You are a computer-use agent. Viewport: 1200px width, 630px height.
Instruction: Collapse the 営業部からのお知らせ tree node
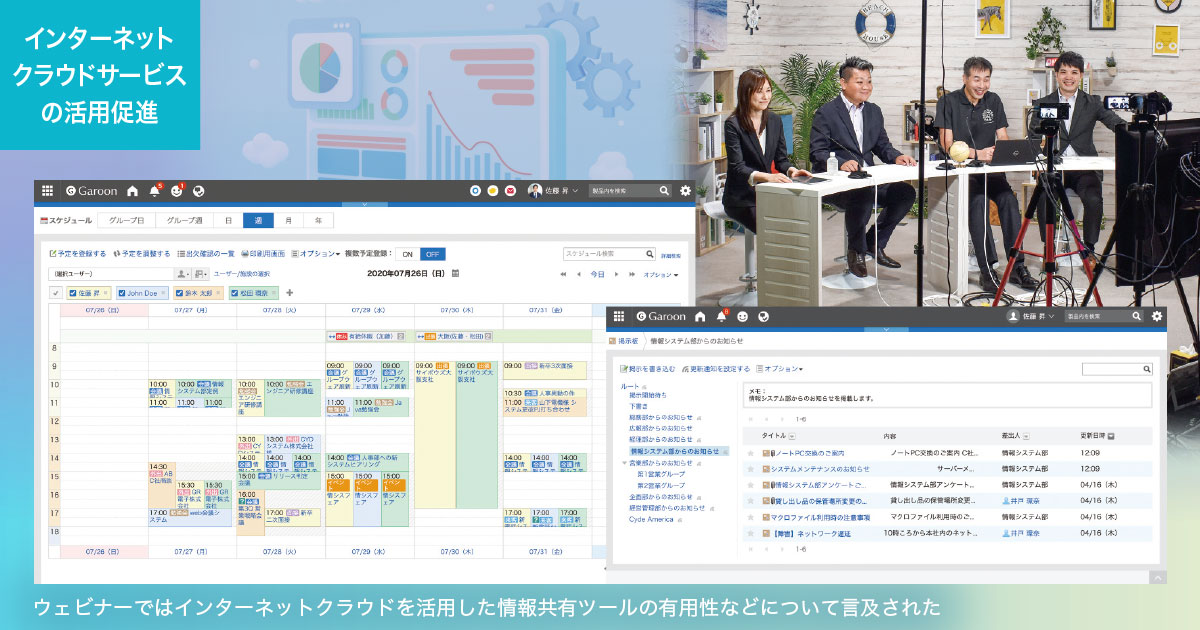624,463
